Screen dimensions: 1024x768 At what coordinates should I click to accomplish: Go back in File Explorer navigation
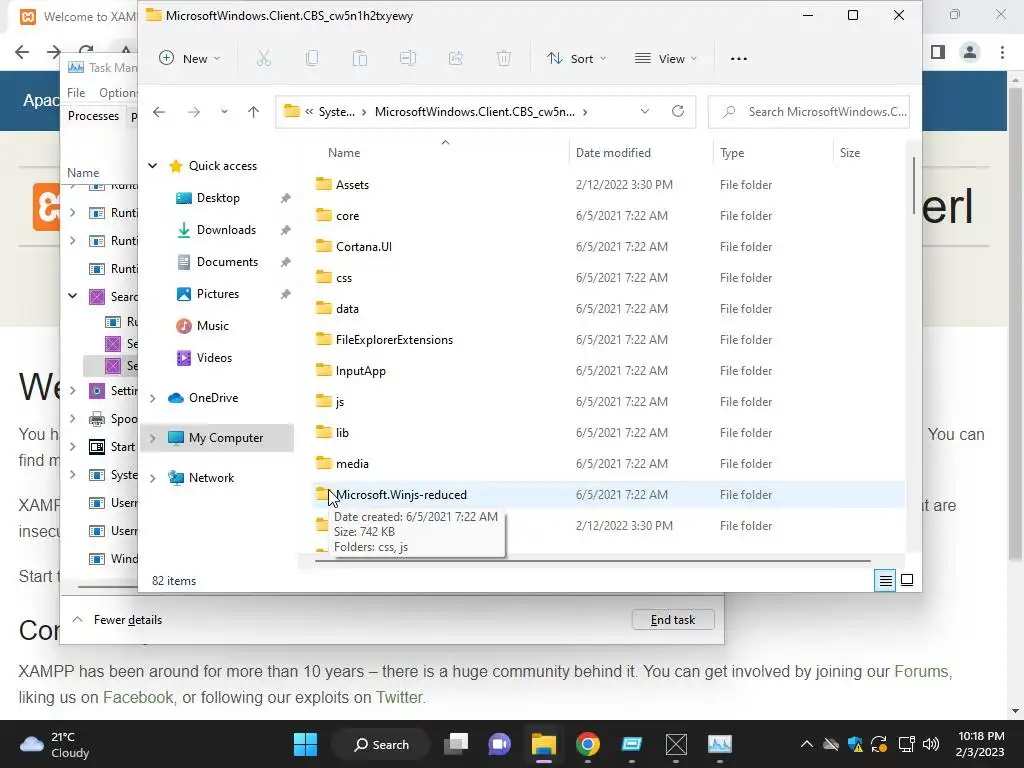pyautogui.click(x=159, y=112)
